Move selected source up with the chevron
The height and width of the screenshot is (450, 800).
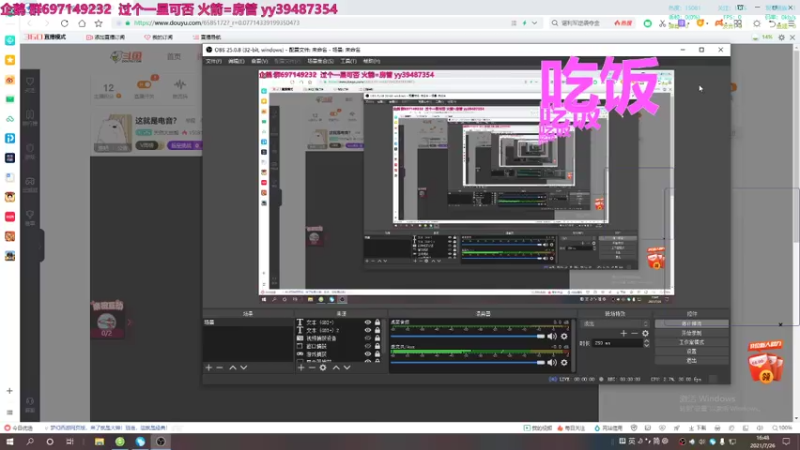[336, 367]
